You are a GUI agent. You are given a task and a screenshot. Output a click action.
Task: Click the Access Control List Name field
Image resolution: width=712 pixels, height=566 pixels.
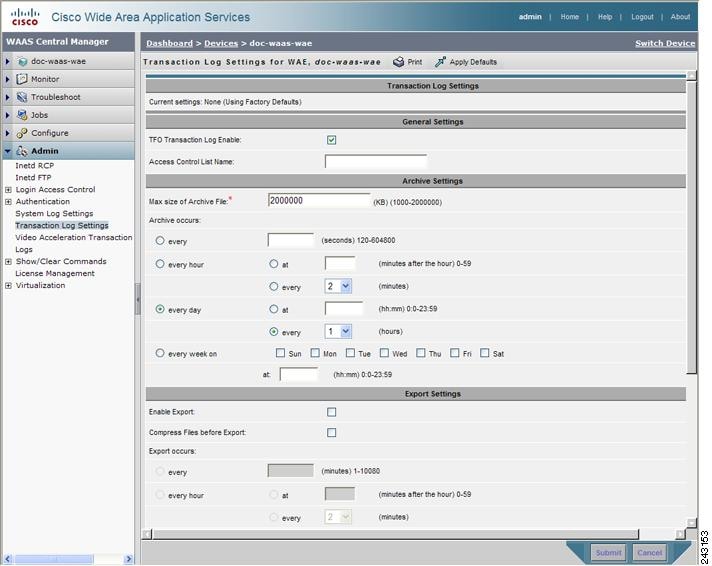[x=376, y=161]
